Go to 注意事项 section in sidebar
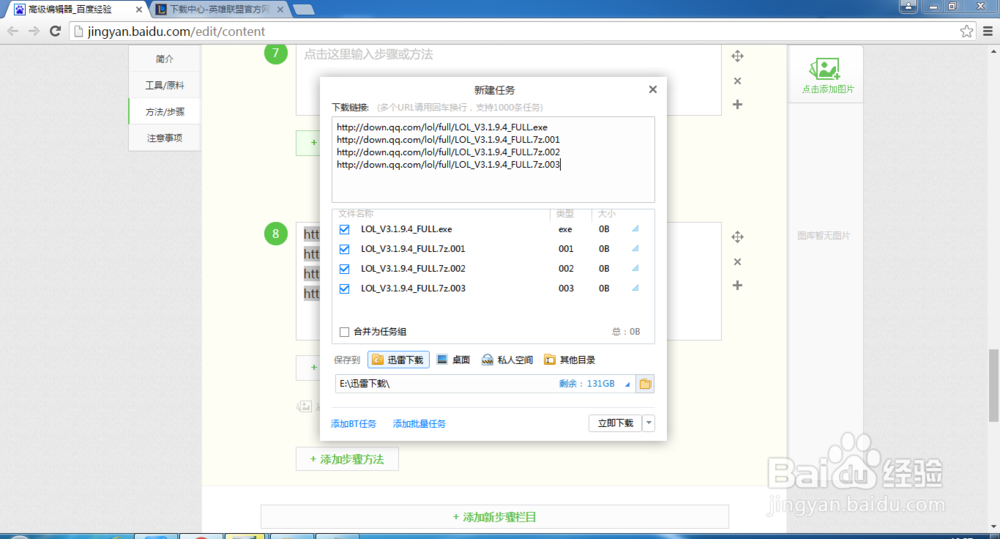This screenshot has height=539, width=1000. click(165, 138)
